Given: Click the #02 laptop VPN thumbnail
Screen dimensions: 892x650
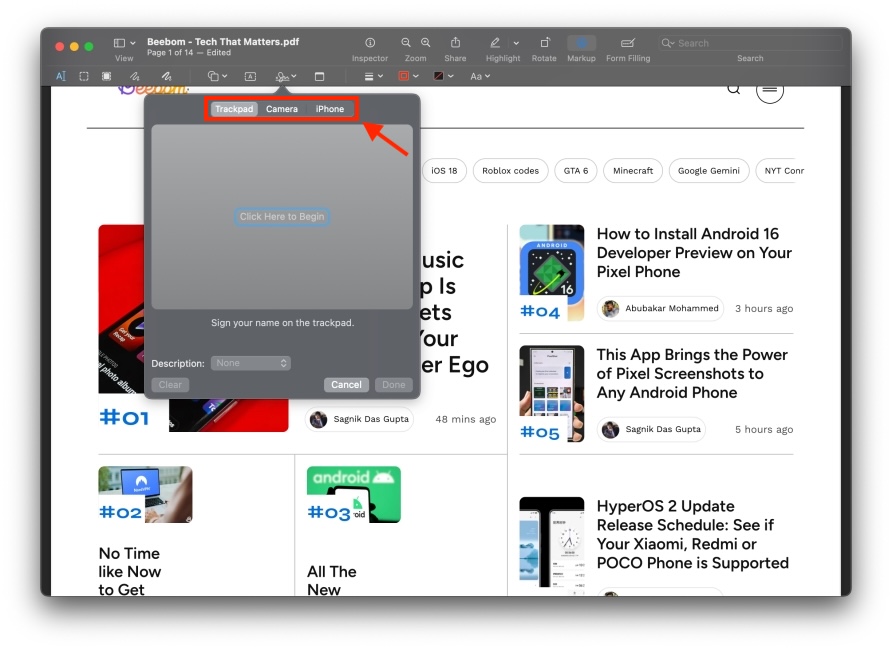Looking at the screenshot, I should 145,494.
